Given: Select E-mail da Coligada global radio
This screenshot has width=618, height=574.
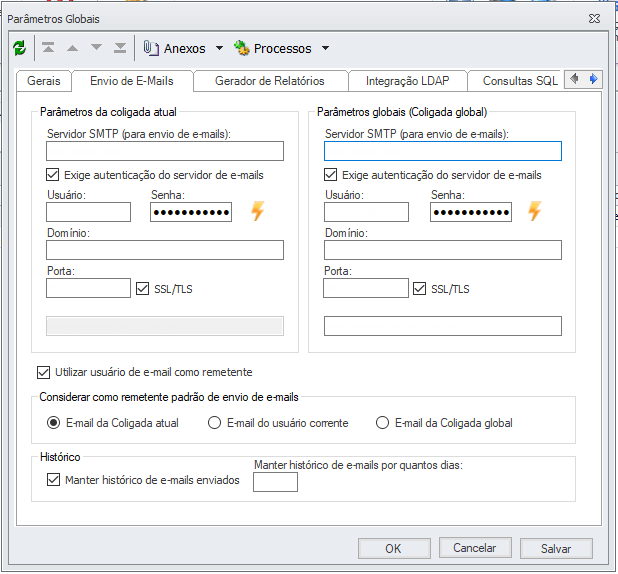Looking at the screenshot, I should [382, 423].
